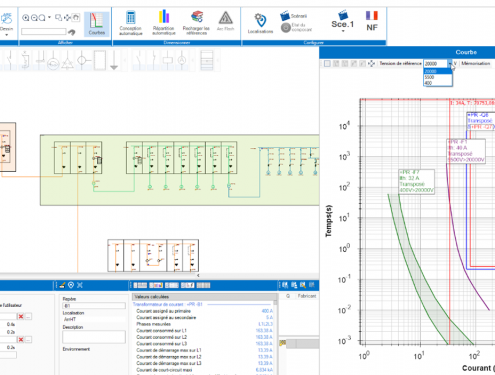Select the NF French standard flag
The width and height of the screenshot is (495, 375).
click(x=372, y=21)
